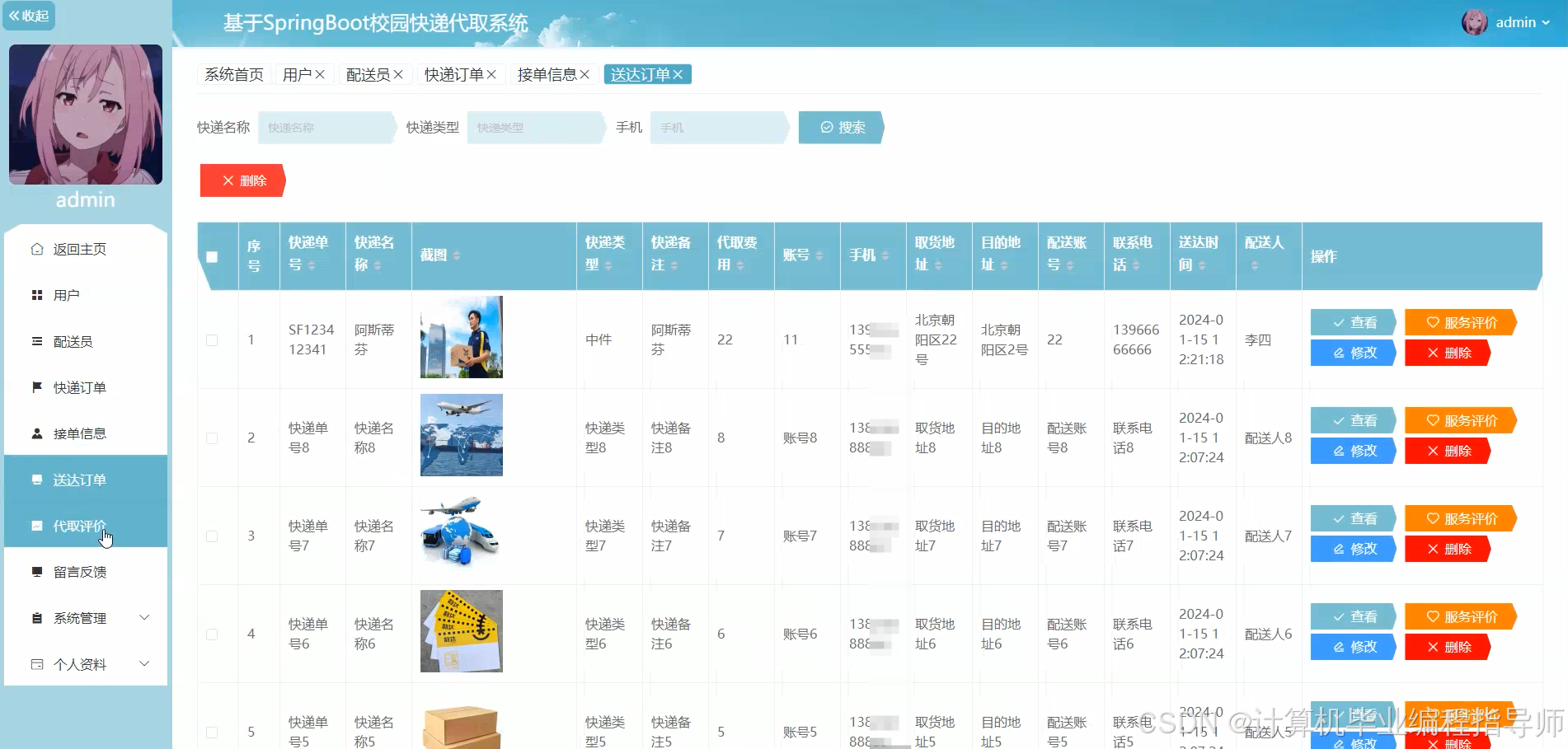1568x749 pixels.
Task: Switch to the 系统首页 tab
Action: (233, 74)
